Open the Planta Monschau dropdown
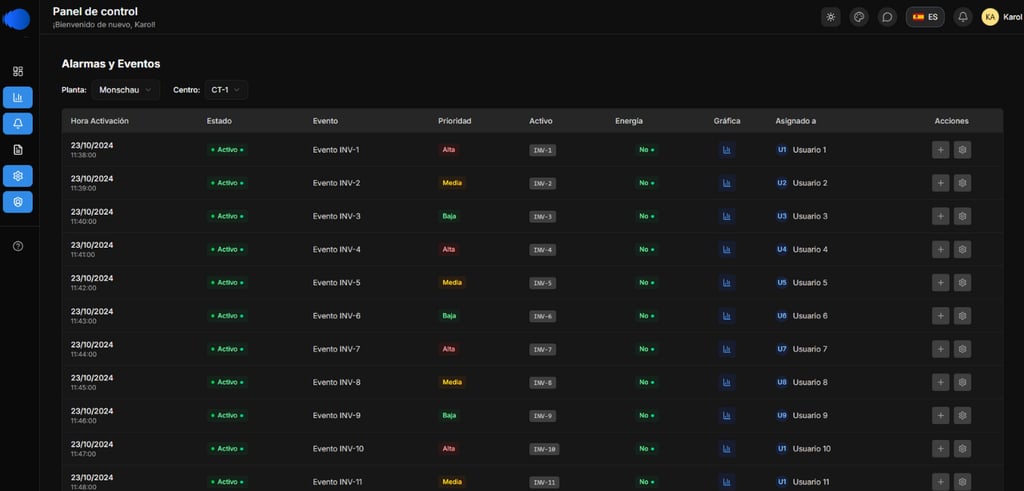1024x491 pixels. tap(125, 90)
